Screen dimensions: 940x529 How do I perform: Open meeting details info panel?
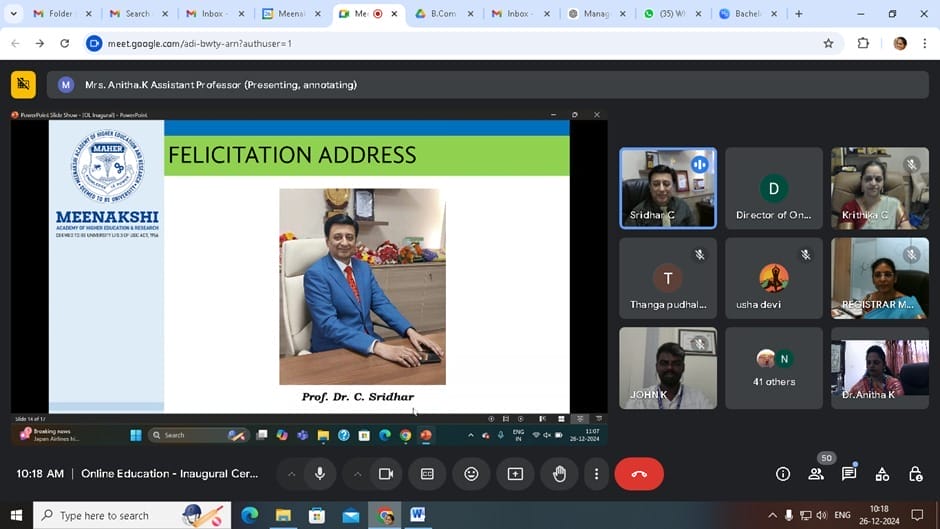(x=783, y=474)
